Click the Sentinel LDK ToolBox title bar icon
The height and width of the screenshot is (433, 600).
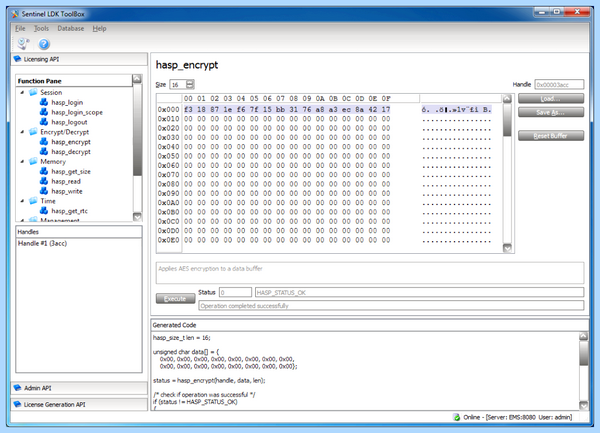[15, 14]
